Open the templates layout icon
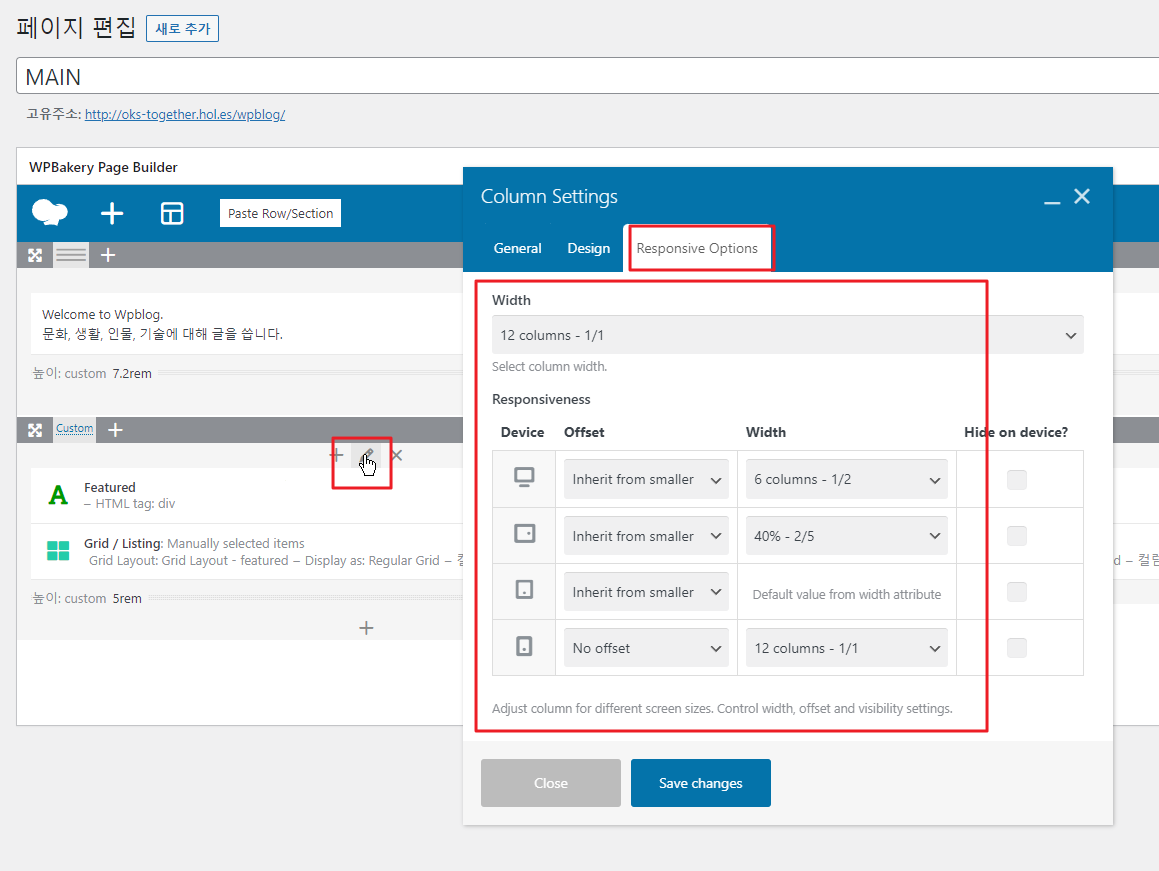The height and width of the screenshot is (871, 1159). click(172, 214)
